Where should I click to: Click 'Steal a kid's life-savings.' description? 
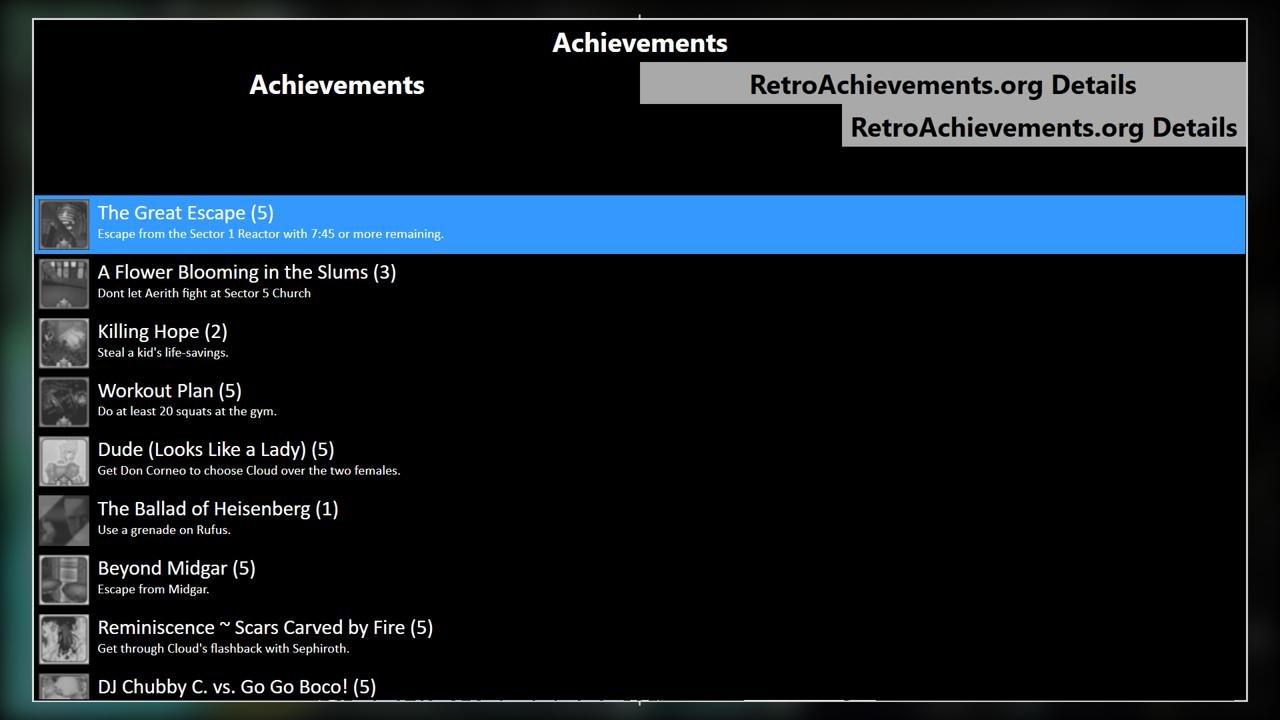point(163,352)
